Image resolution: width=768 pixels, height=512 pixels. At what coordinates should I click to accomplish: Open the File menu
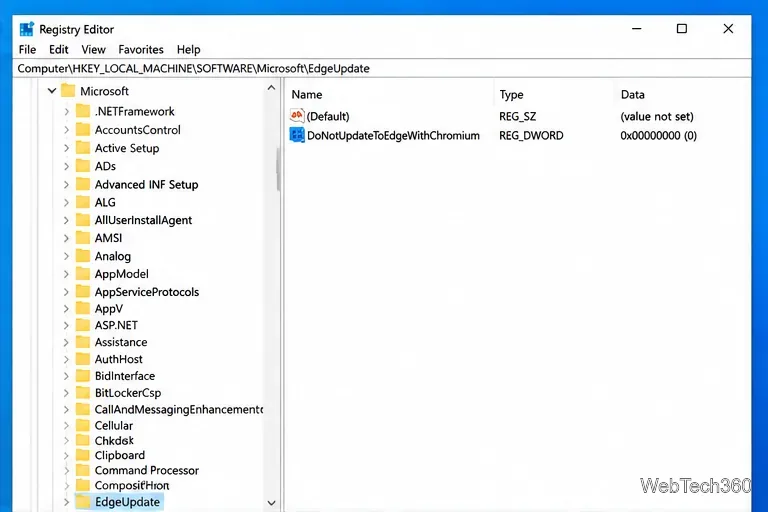click(27, 49)
